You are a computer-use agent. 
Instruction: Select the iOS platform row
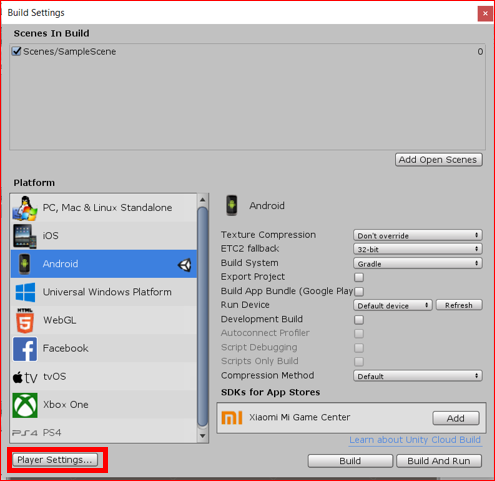tap(104, 236)
